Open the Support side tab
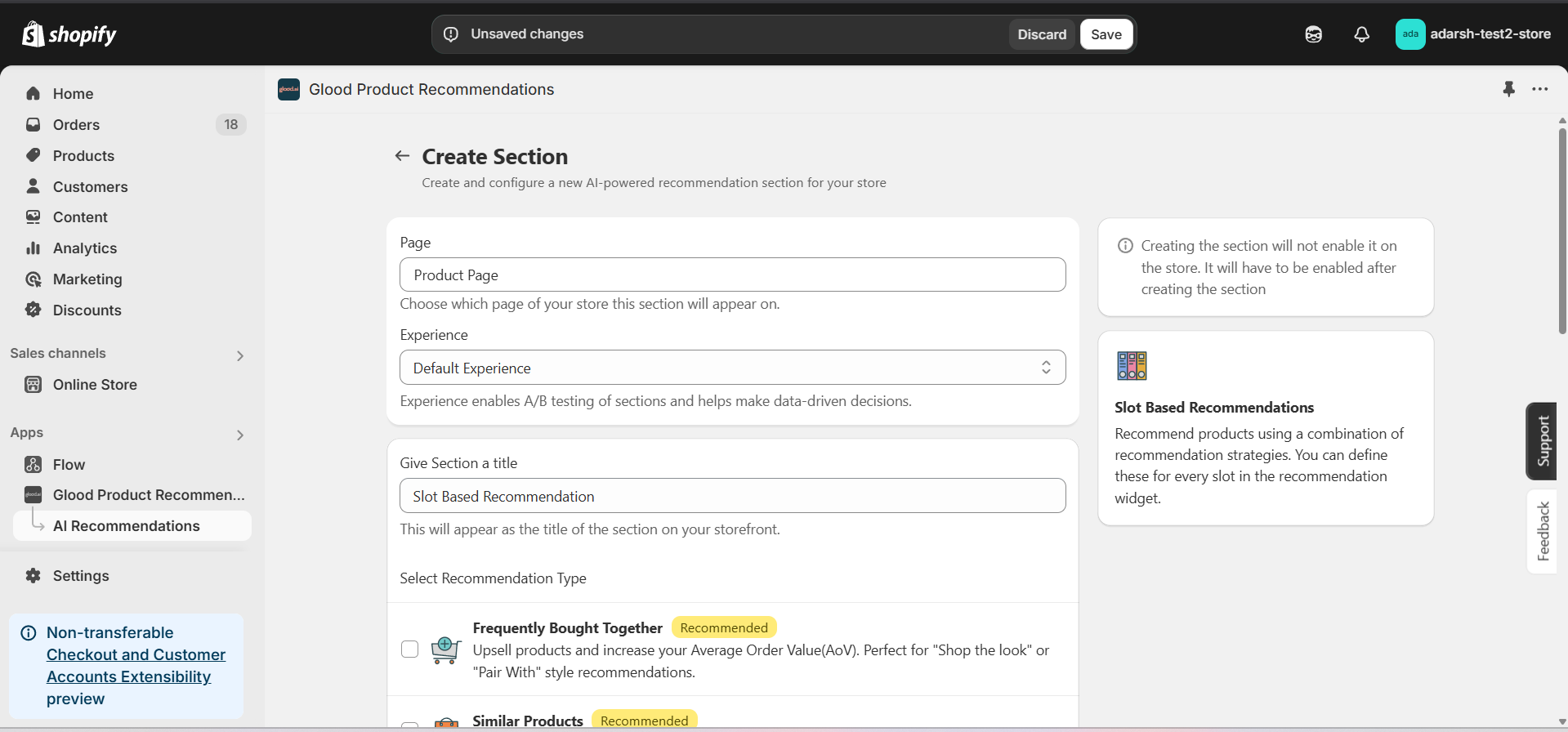 coord(1542,441)
